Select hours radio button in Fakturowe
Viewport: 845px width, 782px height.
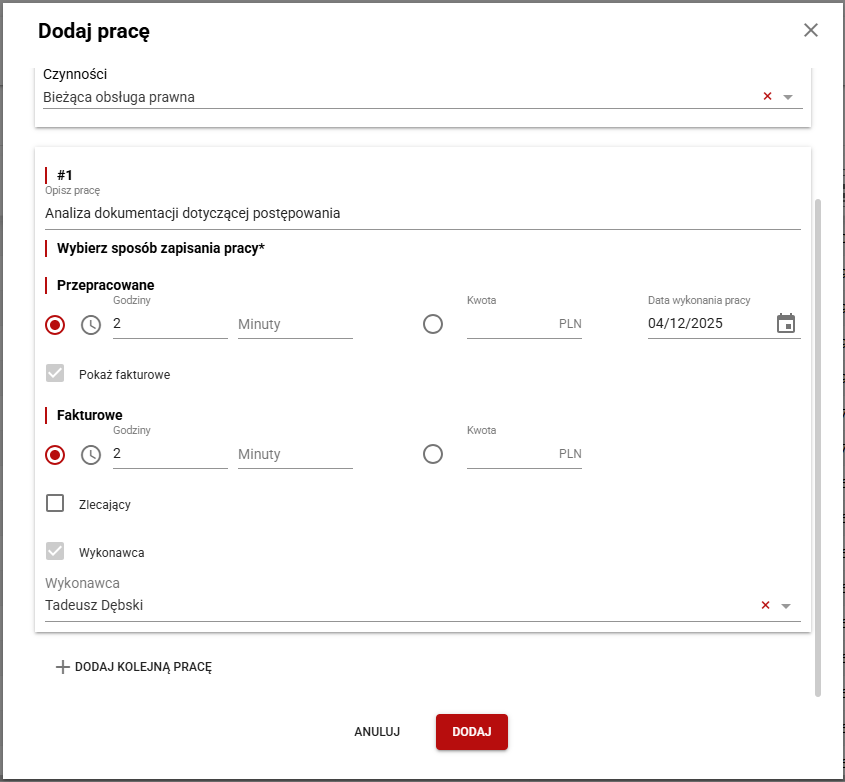[x=55, y=455]
